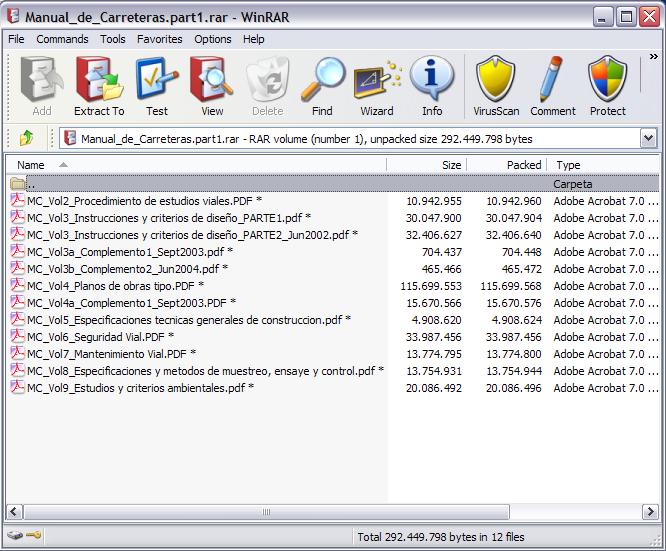Select MC_Vol4a_Complemento1_Sept2003.PDF
Viewport: 666px width, 551px height.
tap(131, 303)
